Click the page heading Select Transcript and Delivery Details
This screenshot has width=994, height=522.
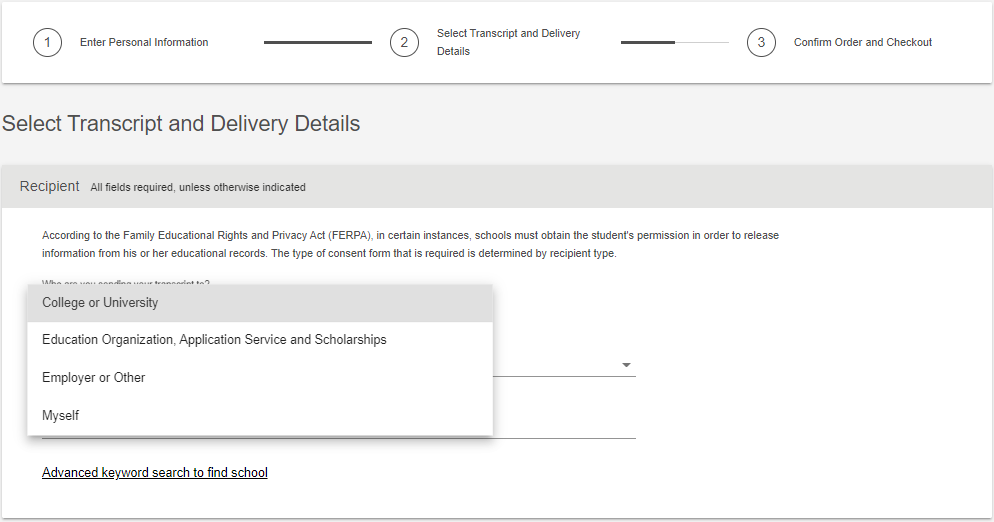point(181,124)
